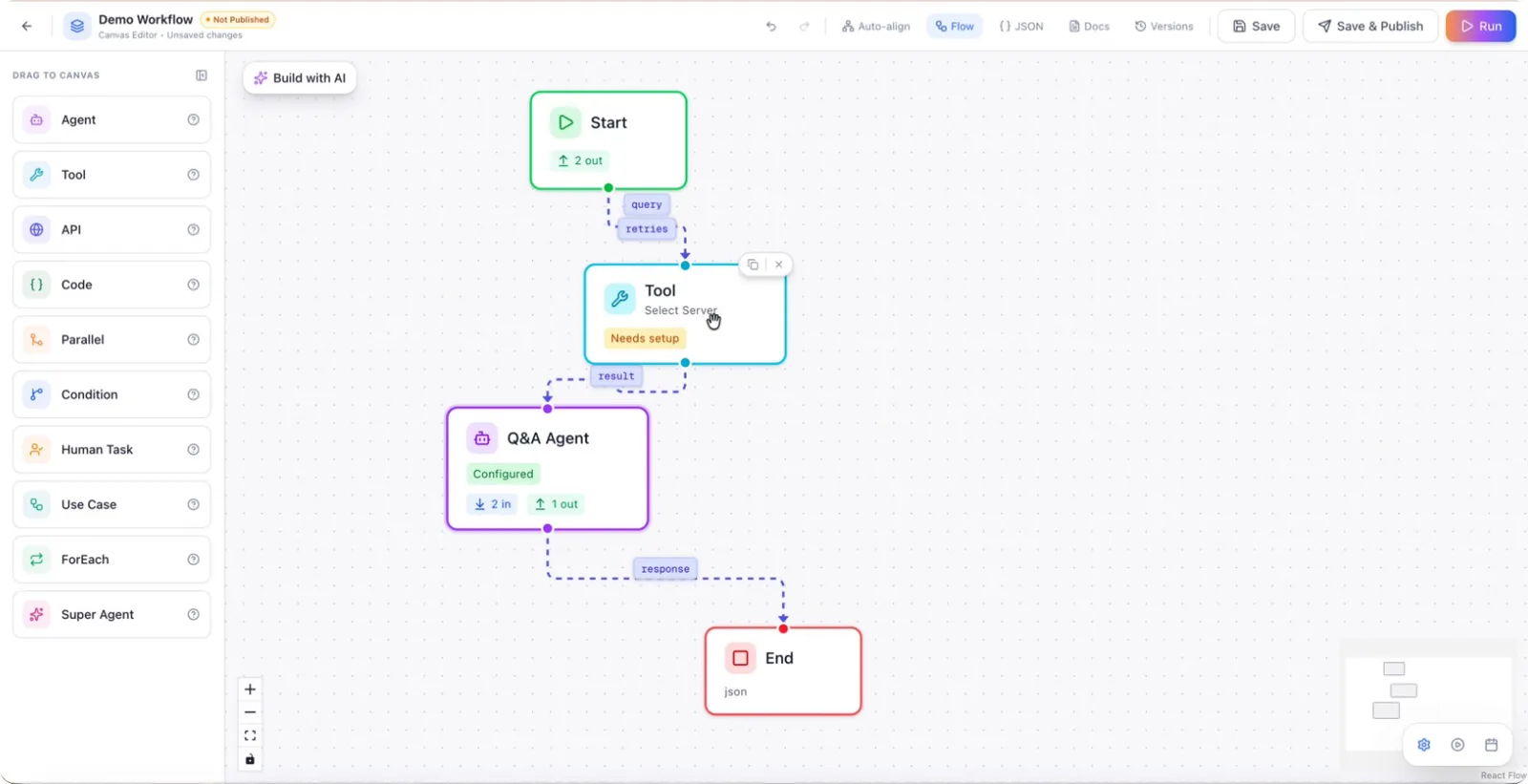This screenshot has height=784, width=1528.
Task: Open help for the Super Agent component
Action: 194,615
